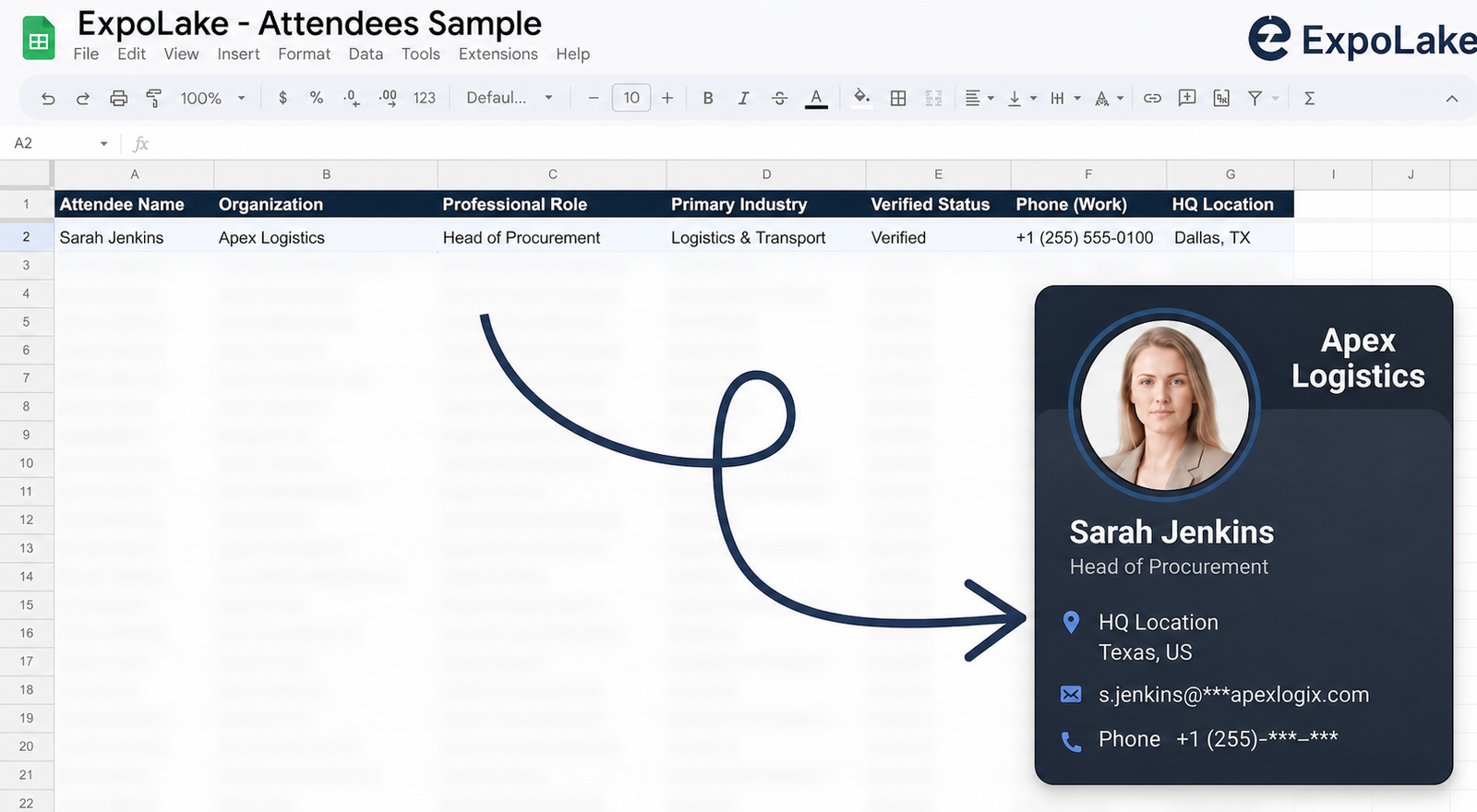Open the font family Defaul... dropdown

coord(510,98)
